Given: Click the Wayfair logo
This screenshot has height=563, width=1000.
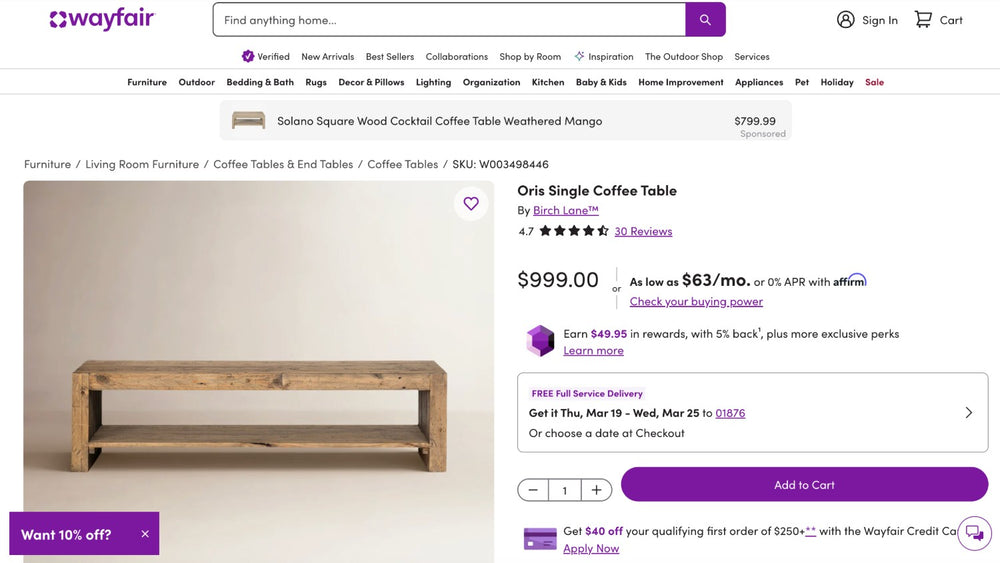Looking at the screenshot, I should pyautogui.click(x=102, y=20).
